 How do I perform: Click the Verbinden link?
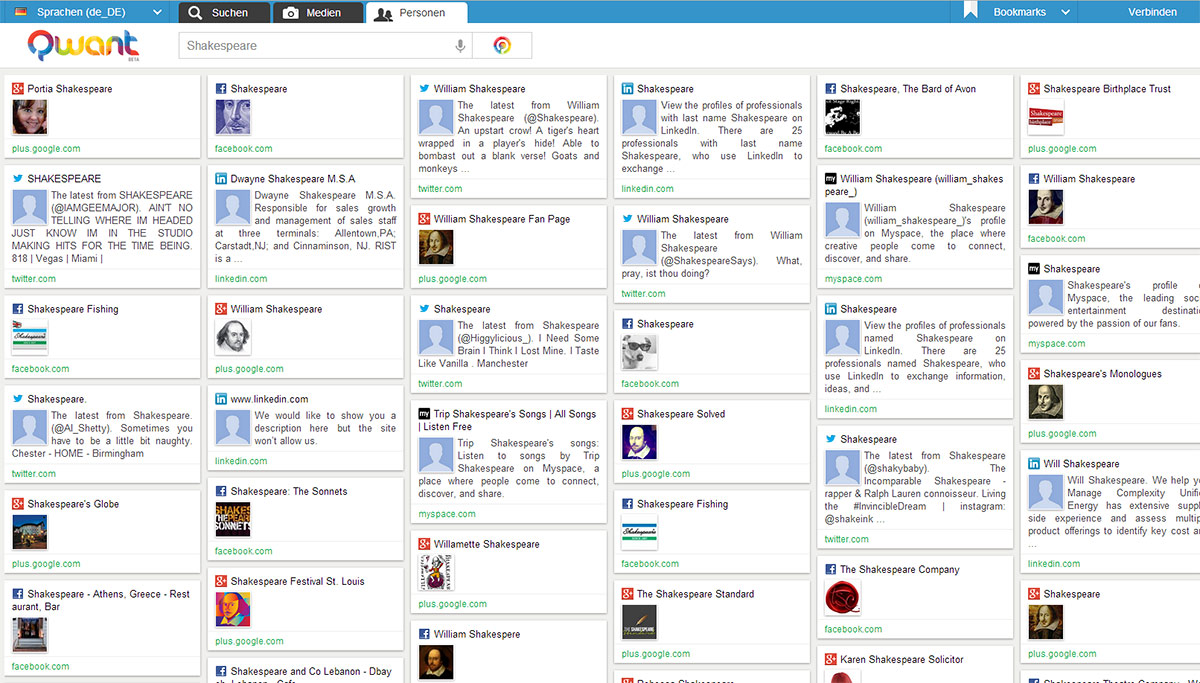(1152, 12)
